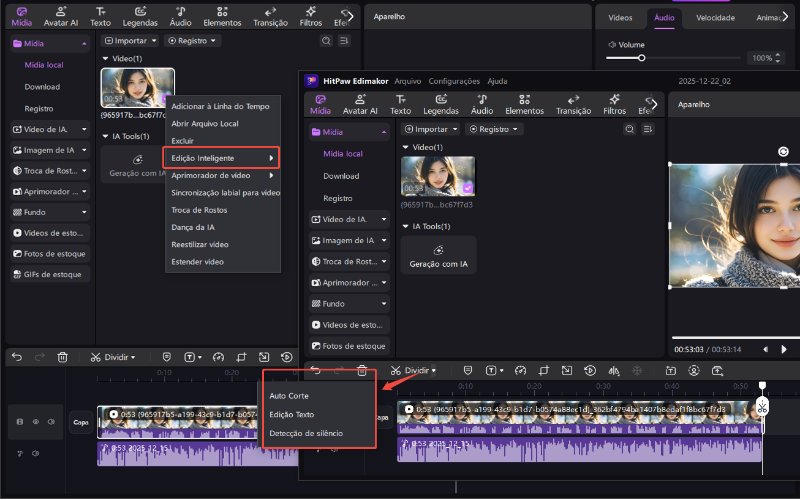Expand more toolbar tabs arrow in front window
The height and width of the screenshot is (500, 800).
655,105
